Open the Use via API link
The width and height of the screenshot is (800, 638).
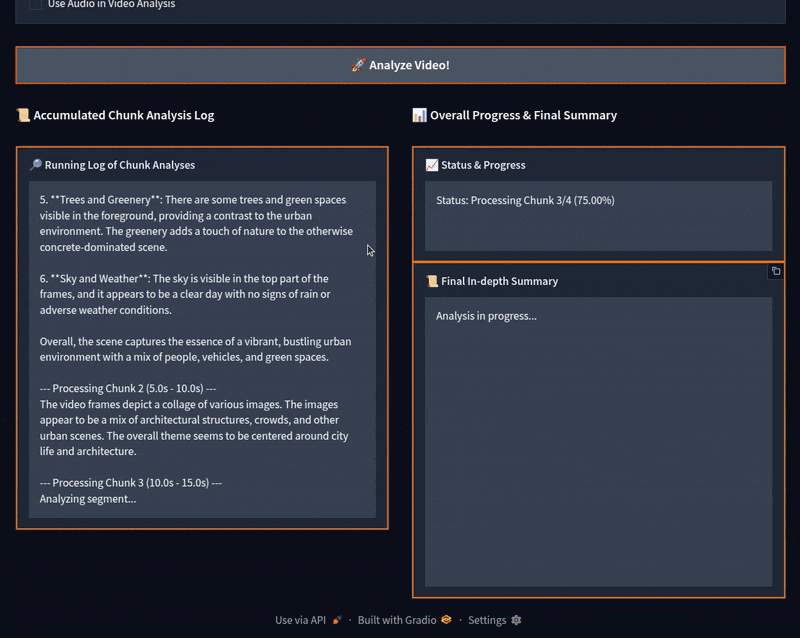(x=300, y=620)
